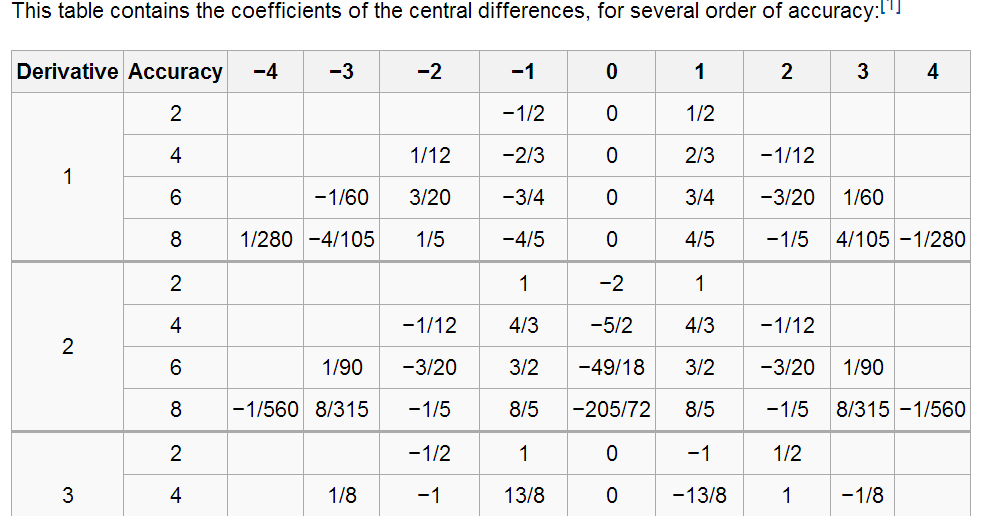Click the column header labeled 4

click(932, 71)
